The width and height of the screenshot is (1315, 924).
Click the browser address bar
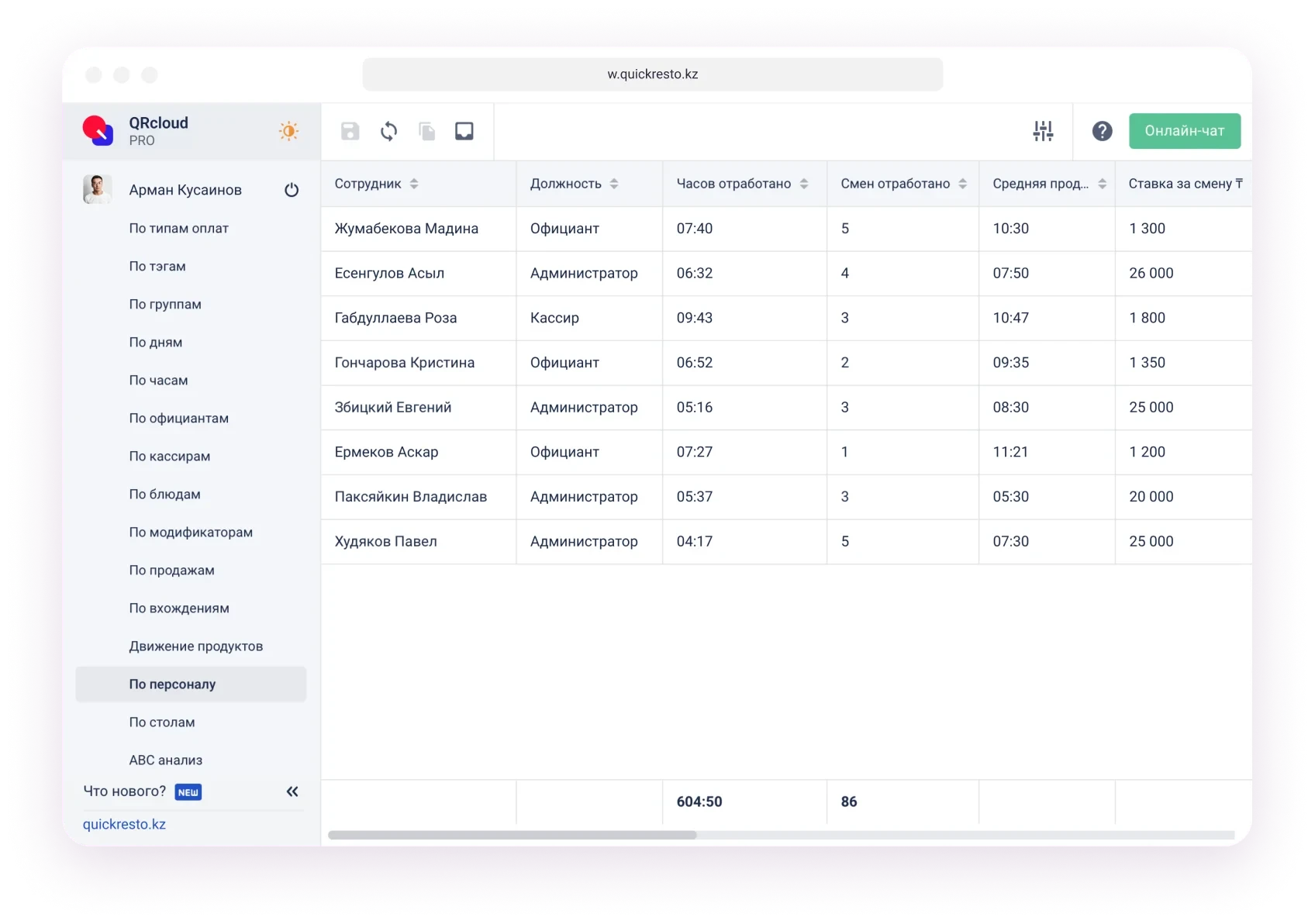coord(652,74)
